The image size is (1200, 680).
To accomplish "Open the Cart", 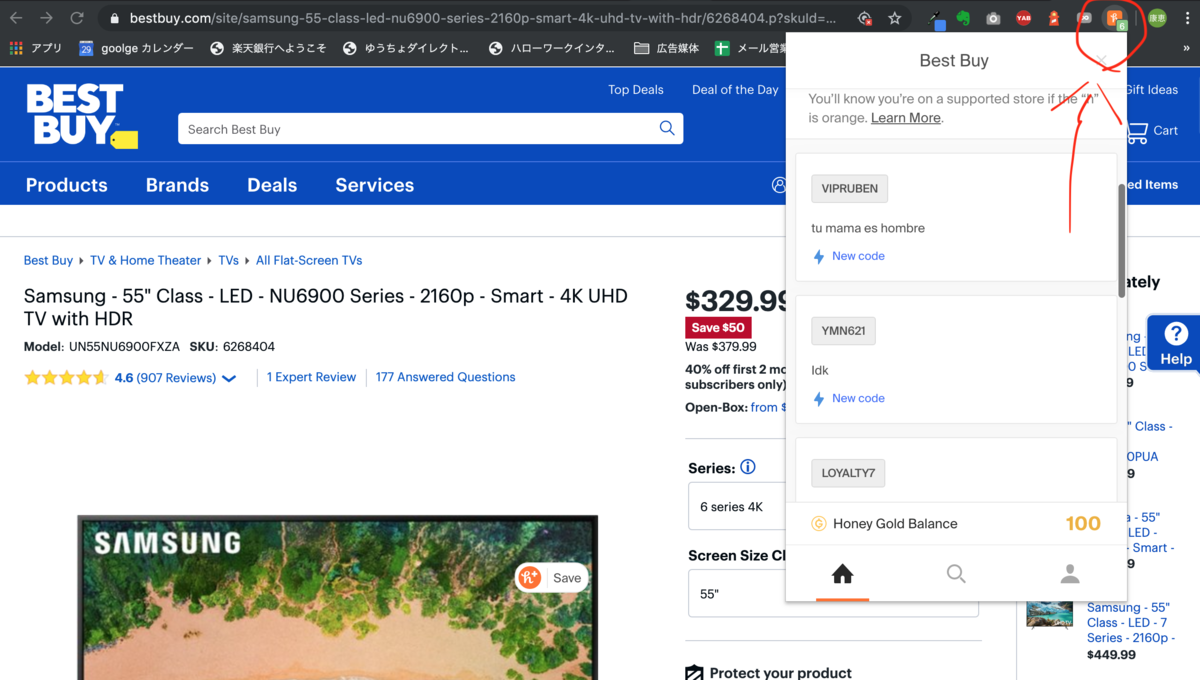I will pos(1152,130).
